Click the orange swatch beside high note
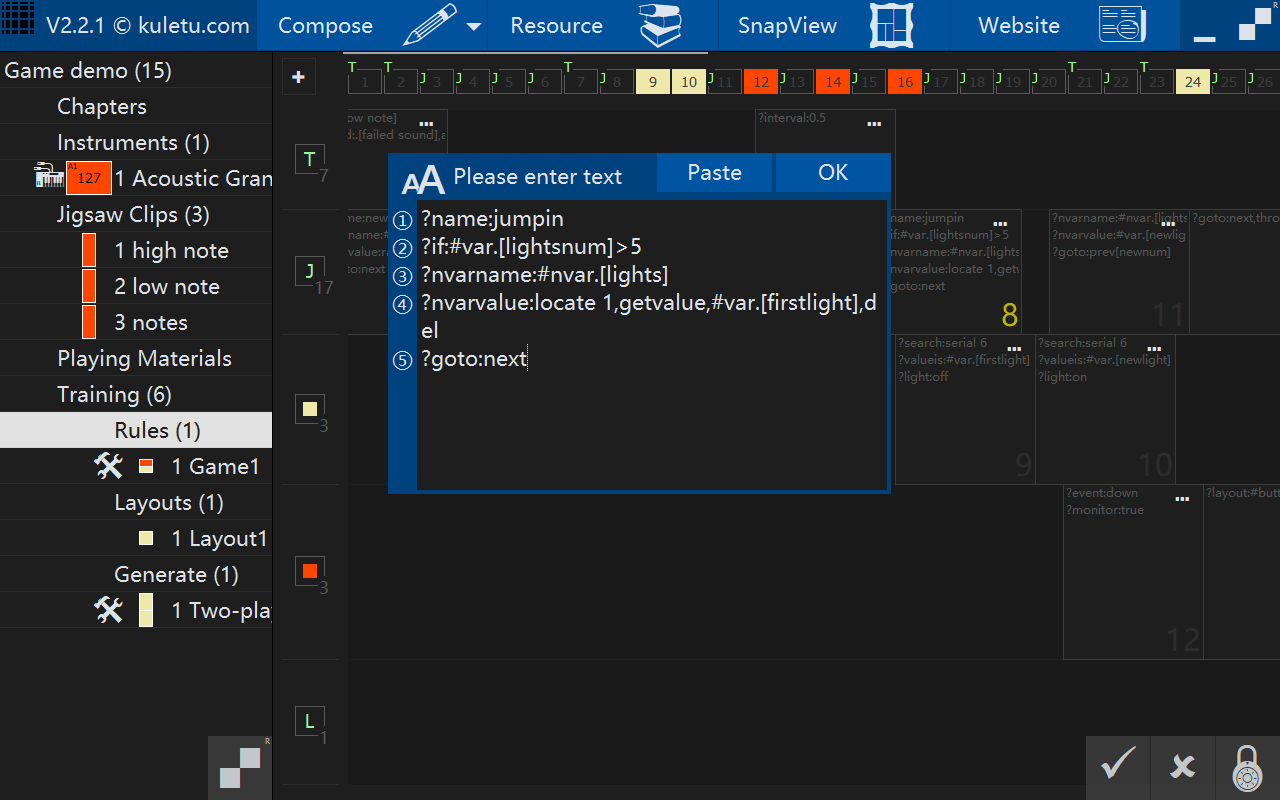The image size is (1280, 800). pyautogui.click(x=89, y=250)
